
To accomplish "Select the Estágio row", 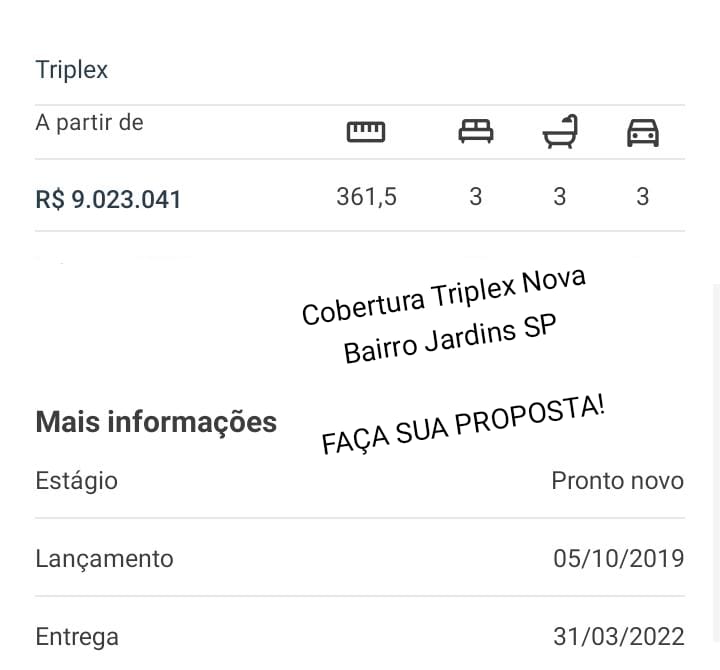I will click(x=360, y=481).
